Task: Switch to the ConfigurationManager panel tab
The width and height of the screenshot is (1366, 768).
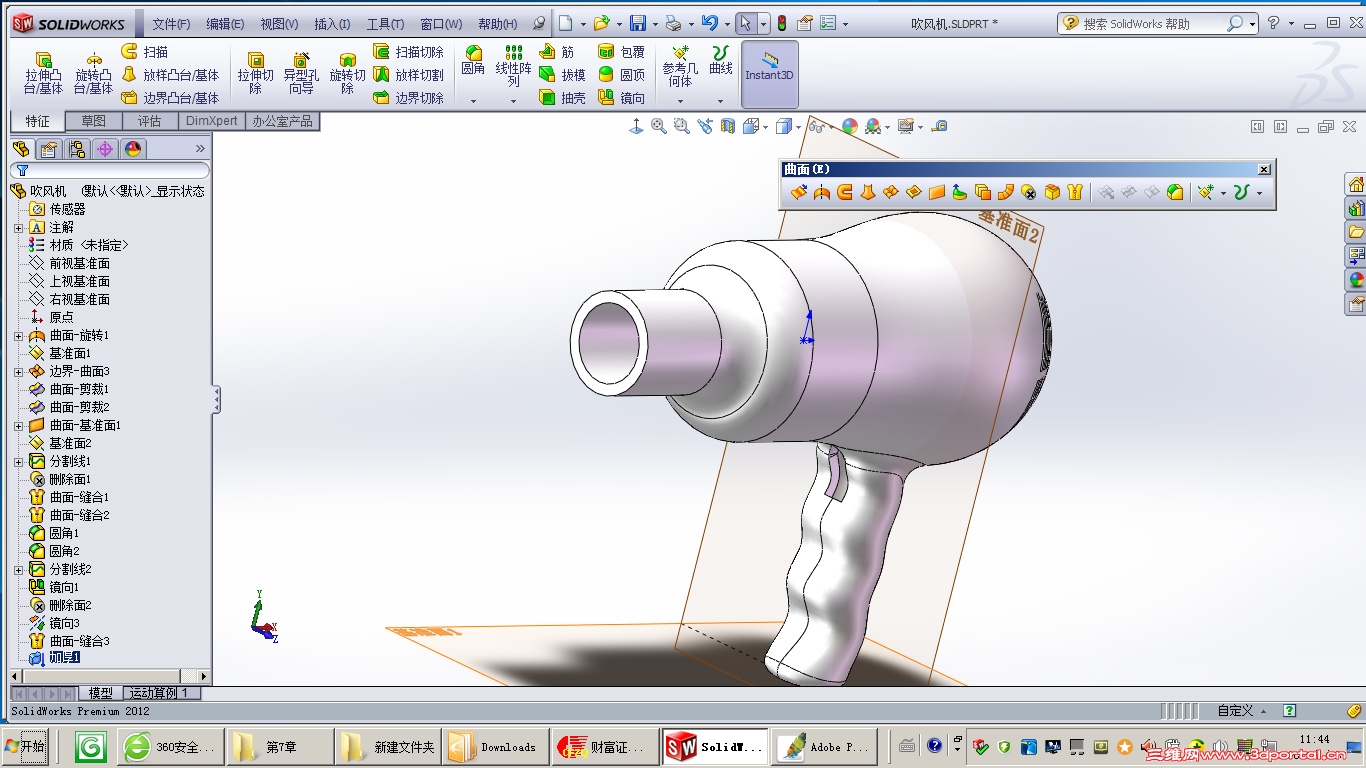Action: pyautogui.click(x=76, y=149)
